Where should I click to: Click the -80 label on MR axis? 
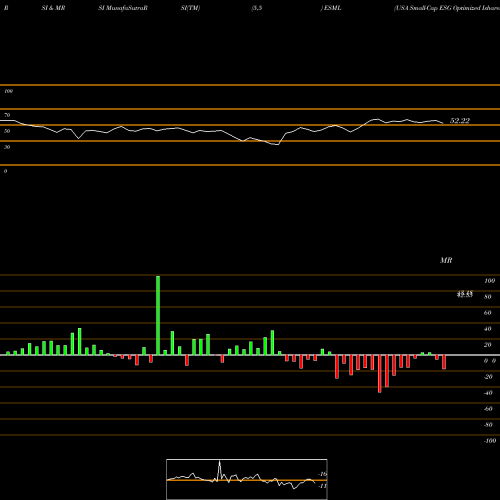click(x=488, y=425)
